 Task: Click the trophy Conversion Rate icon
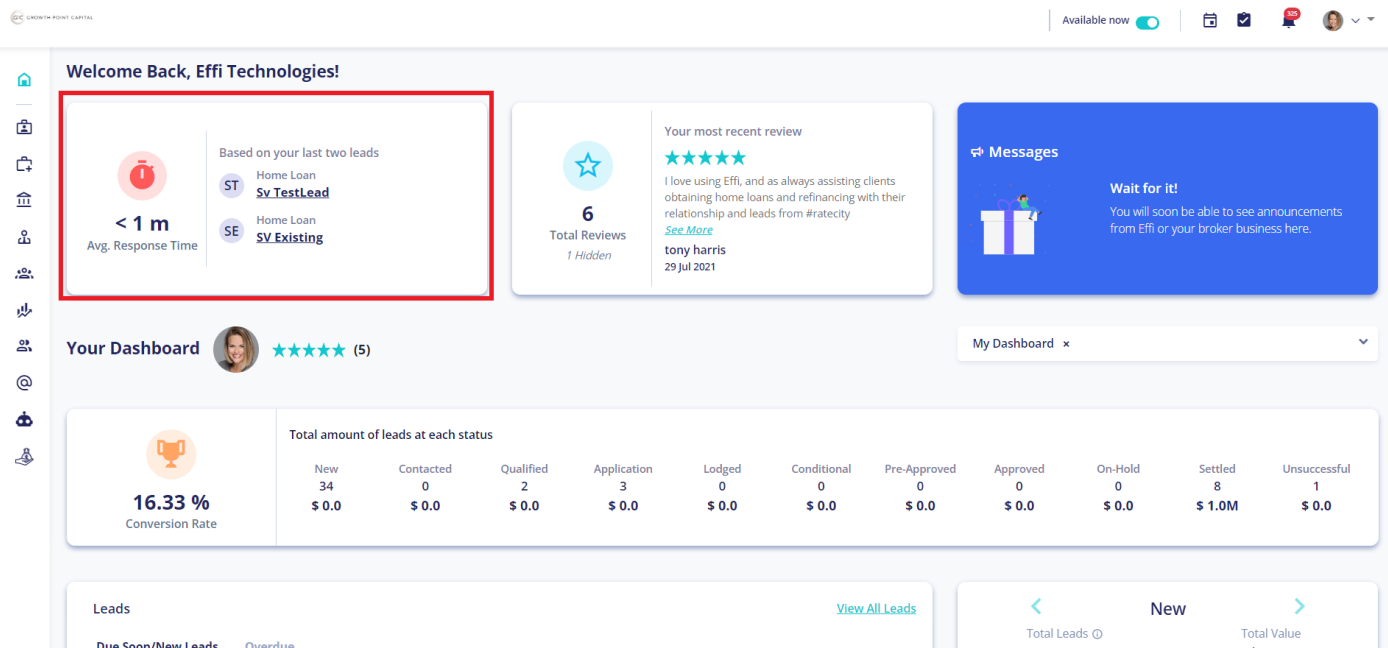tap(171, 454)
